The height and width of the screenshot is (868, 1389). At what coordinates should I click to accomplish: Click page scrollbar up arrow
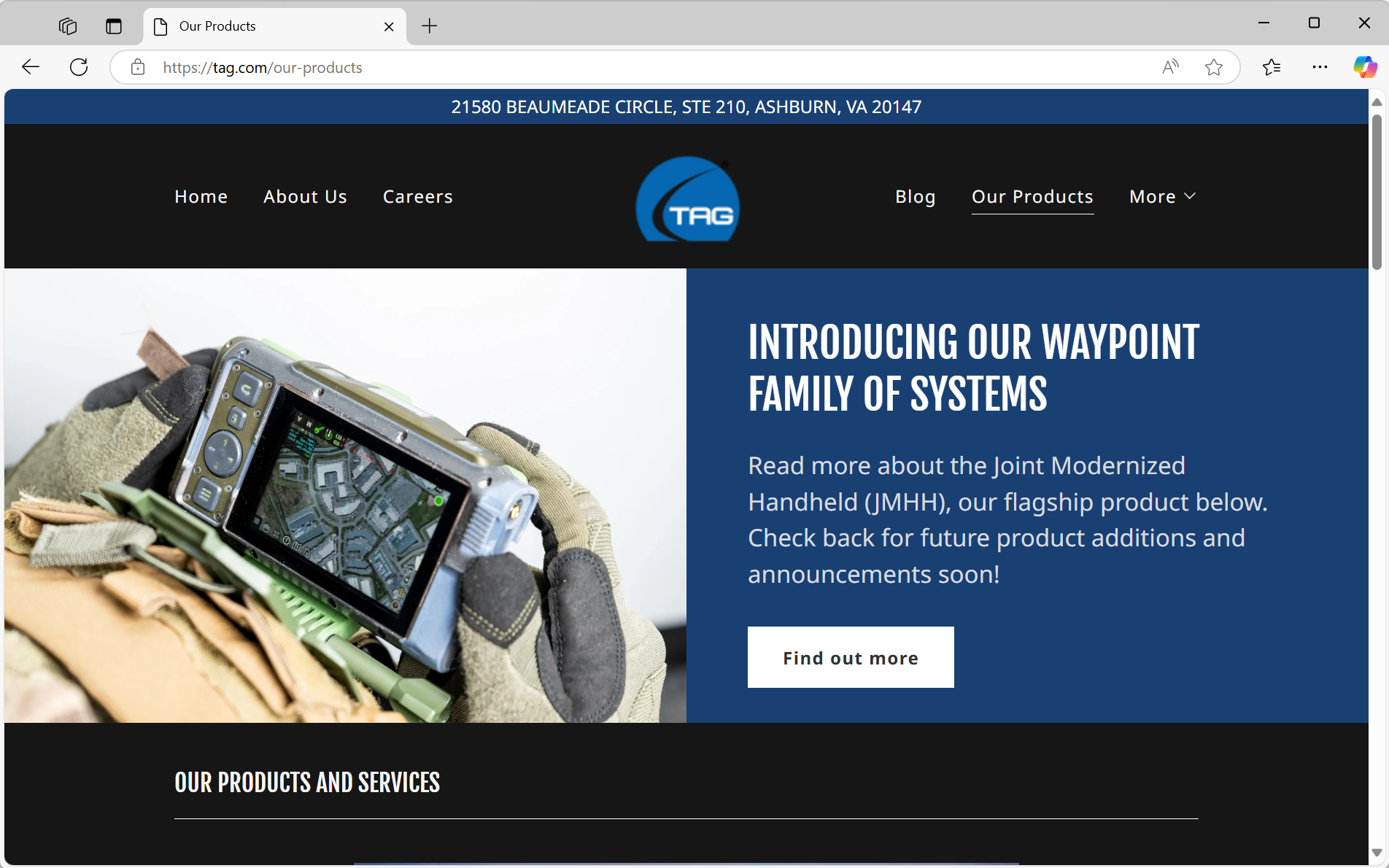click(1377, 102)
